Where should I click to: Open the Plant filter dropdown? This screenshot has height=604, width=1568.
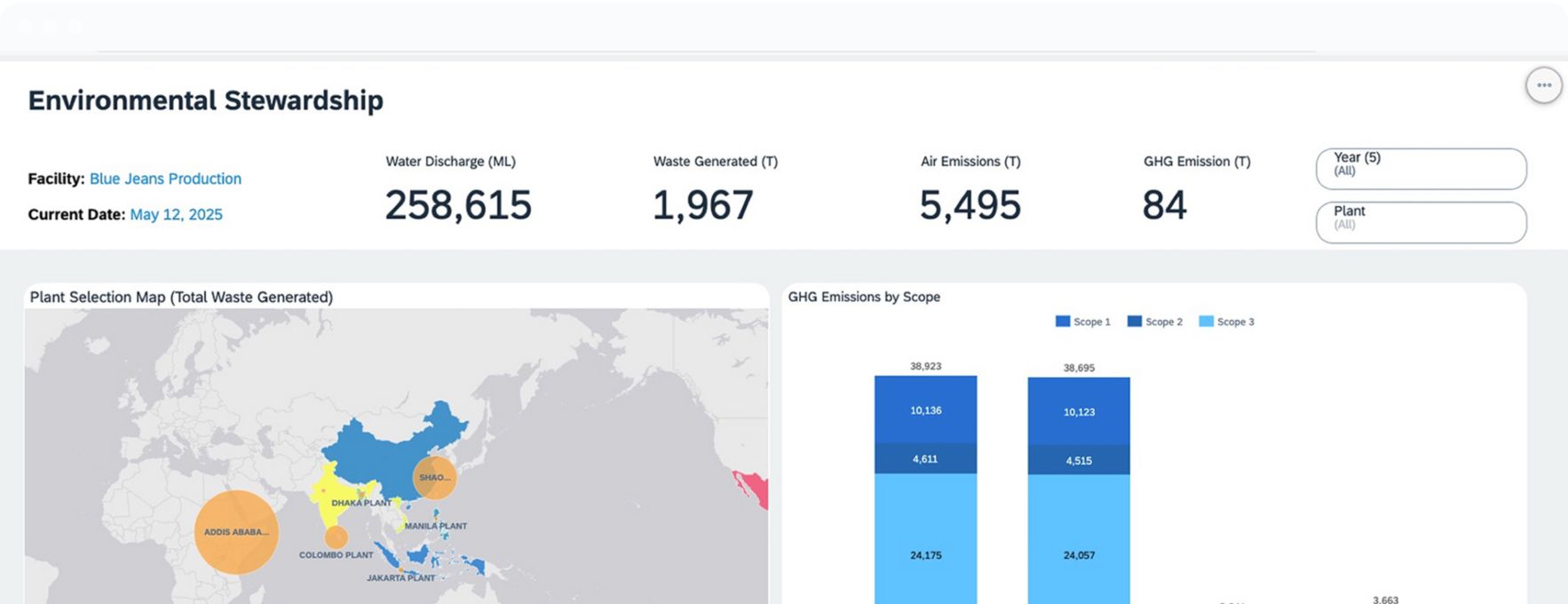[1421, 222]
